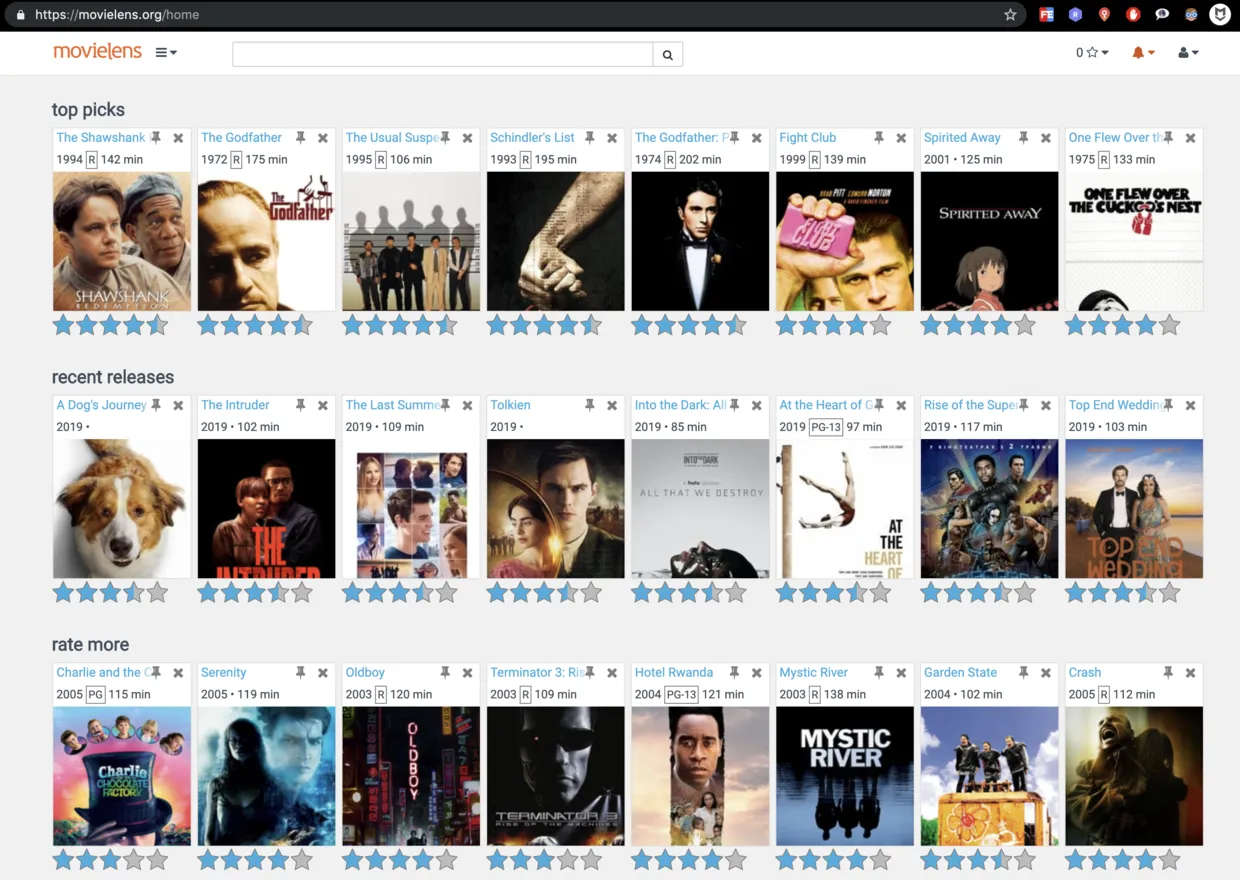Viewport: 1240px width, 880px height.
Task: Click the search magnifier button
Action: coord(668,55)
